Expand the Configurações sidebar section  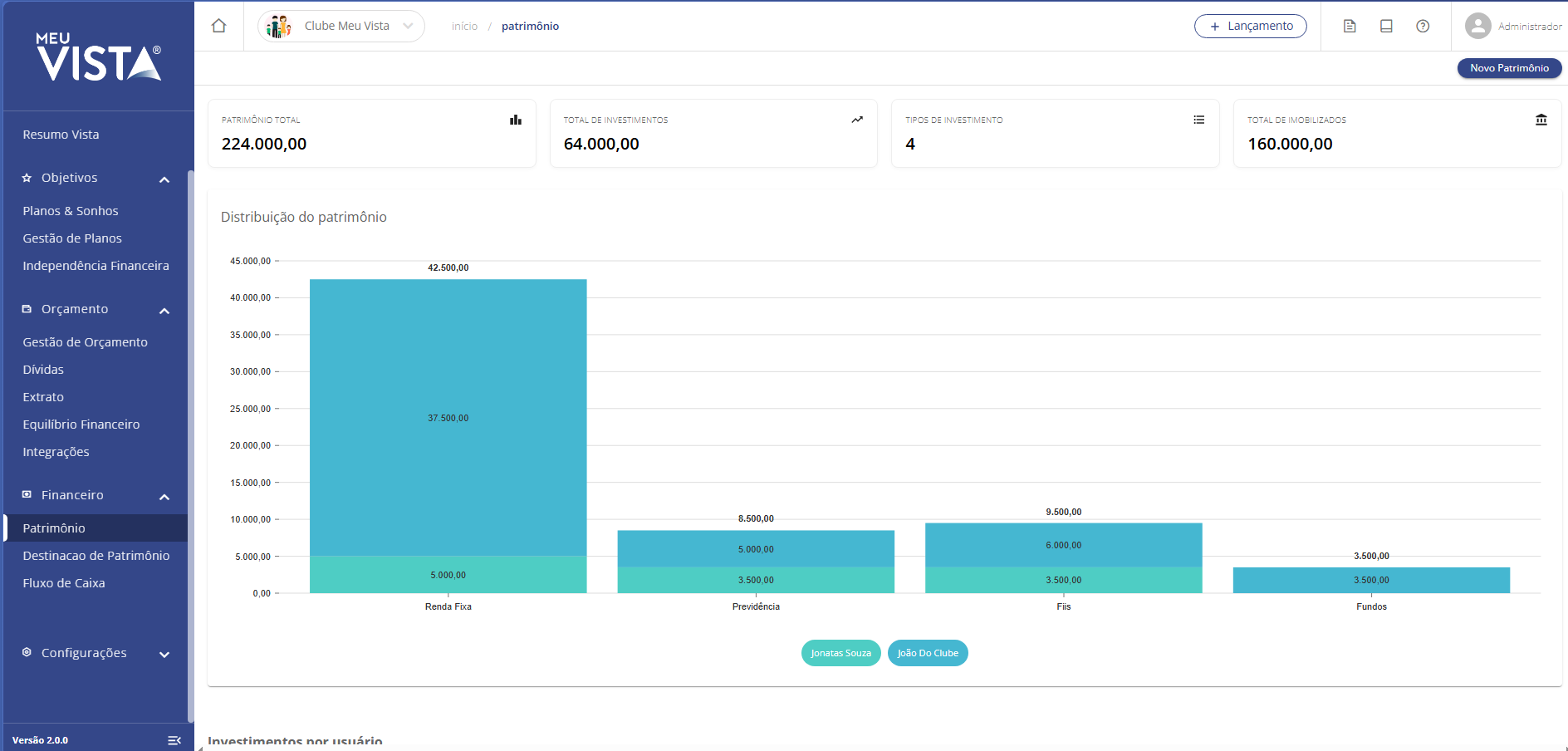(x=164, y=654)
